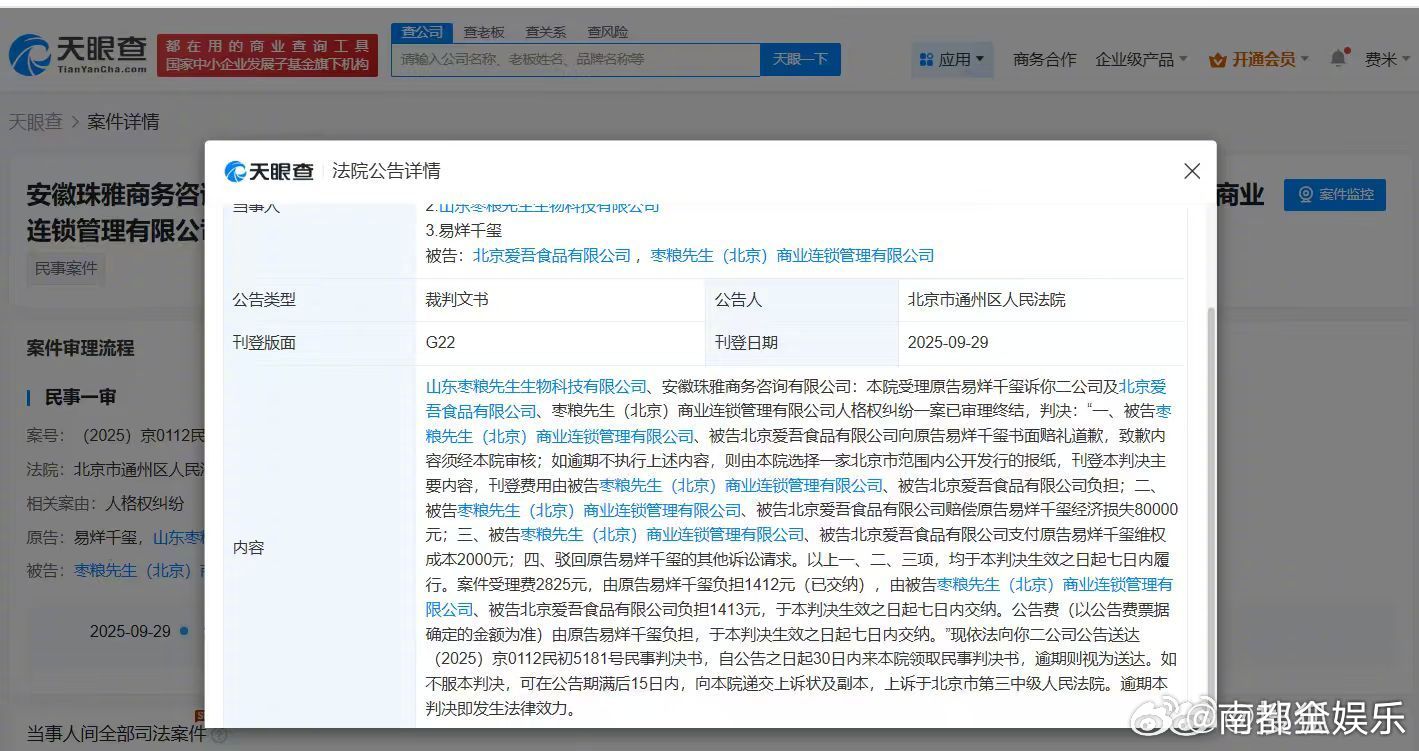Click the 相关案由: 人格权纠纷 line
1419x751 pixels.
click(x=105, y=503)
